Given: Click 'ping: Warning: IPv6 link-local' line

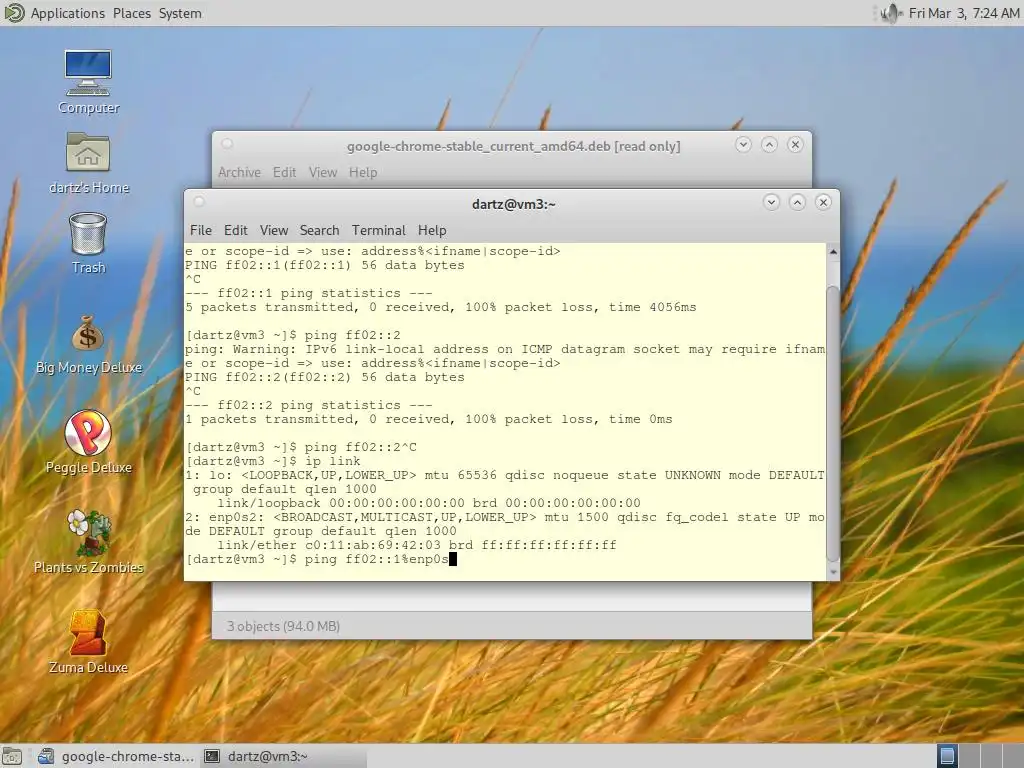Looking at the screenshot, I should coord(505,349).
